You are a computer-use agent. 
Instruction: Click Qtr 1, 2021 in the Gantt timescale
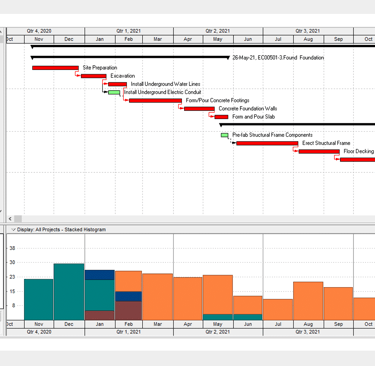click(129, 31)
